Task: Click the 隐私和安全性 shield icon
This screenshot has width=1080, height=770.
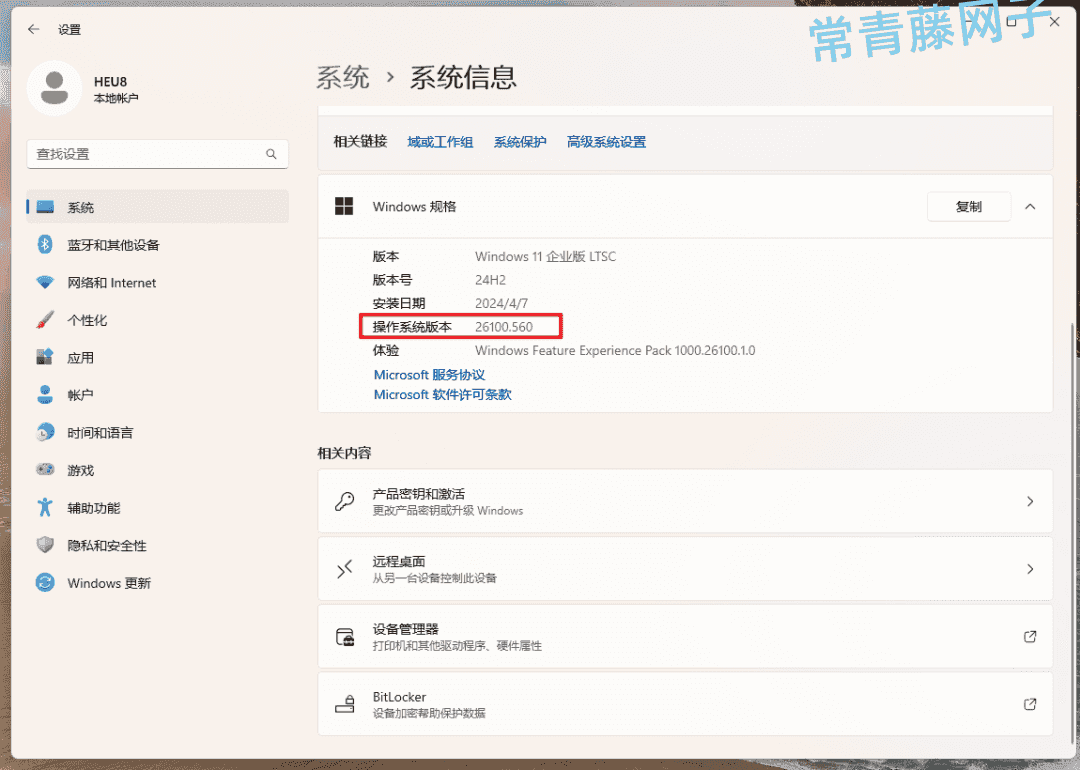Action: (45, 545)
